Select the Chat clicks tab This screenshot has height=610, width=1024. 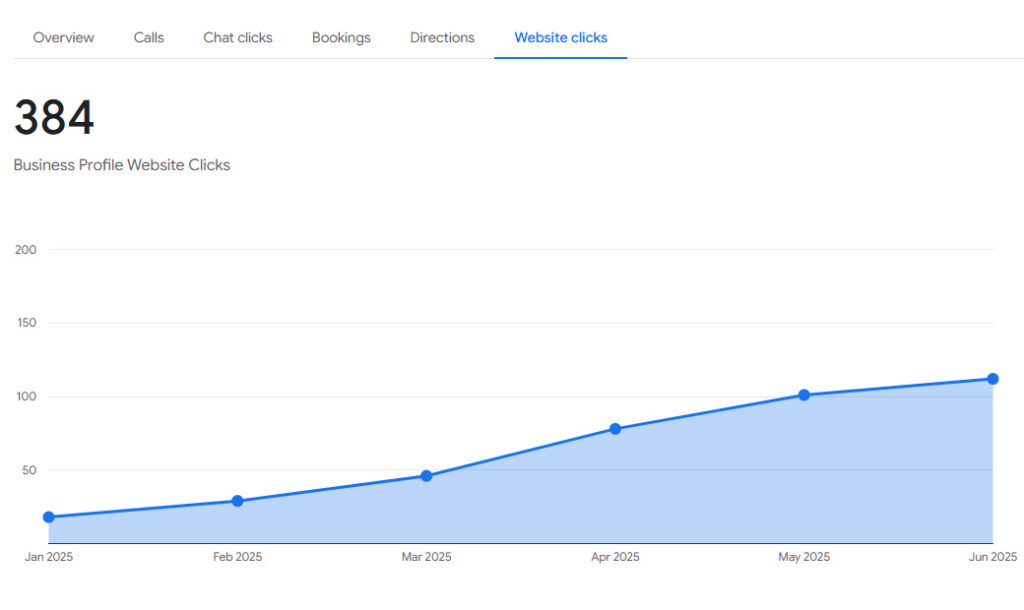coord(238,38)
